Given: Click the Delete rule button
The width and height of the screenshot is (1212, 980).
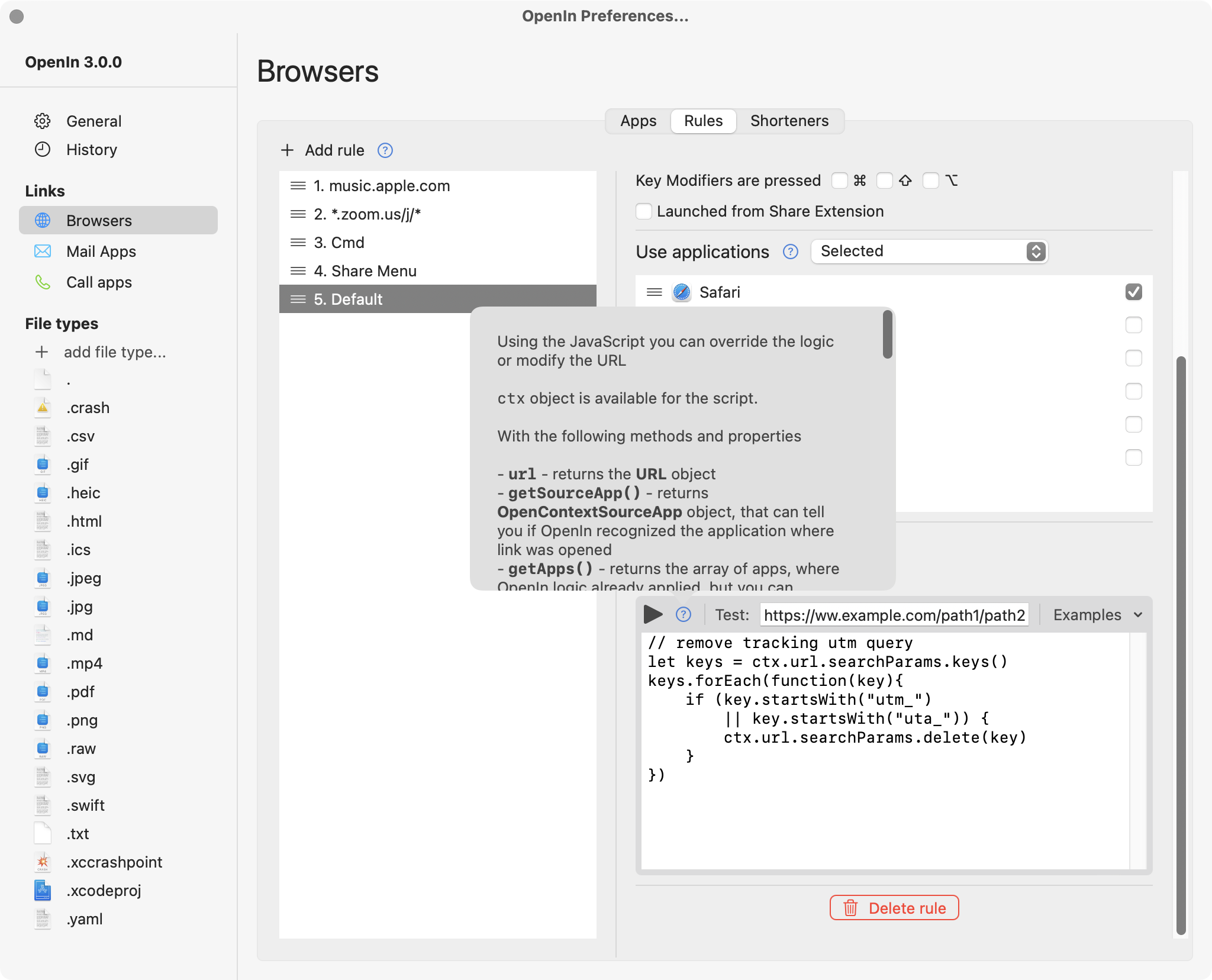Looking at the screenshot, I should point(894,908).
